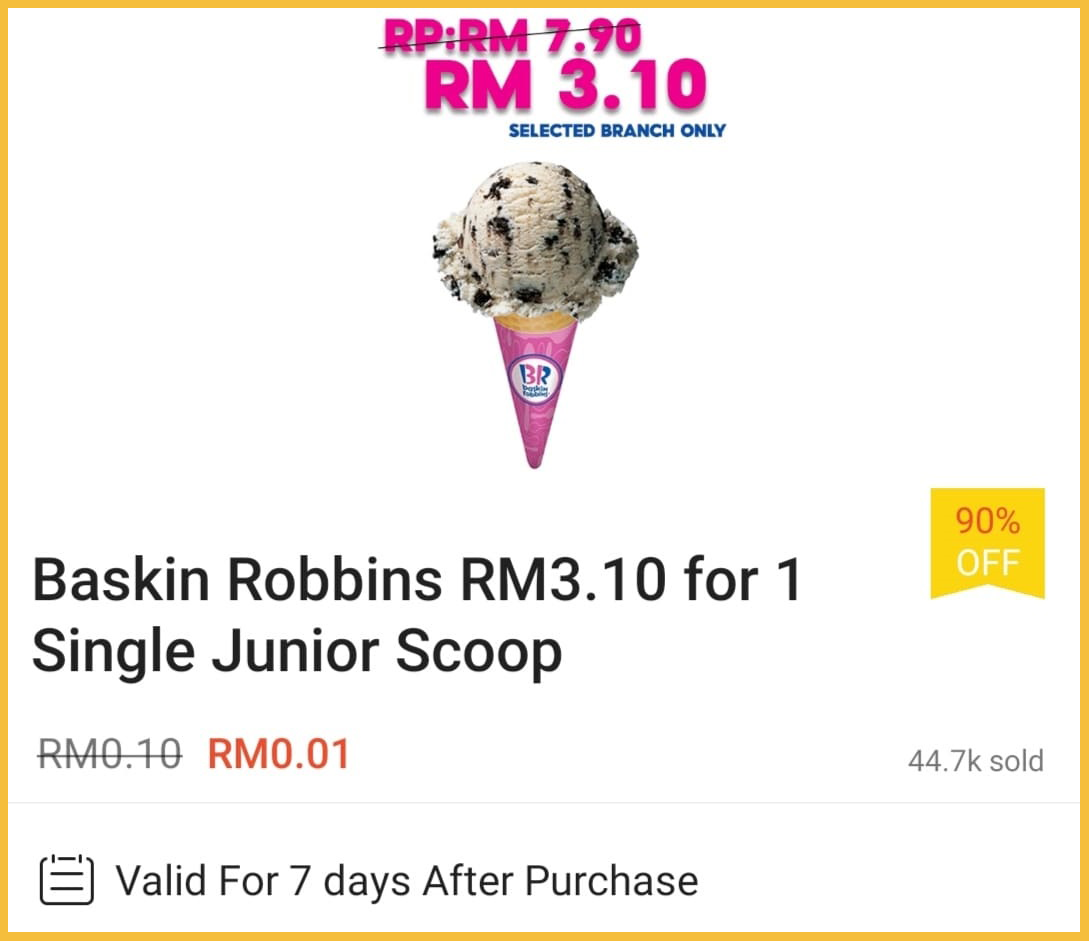Click the Baskin Robbins logo on cone

point(535,379)
